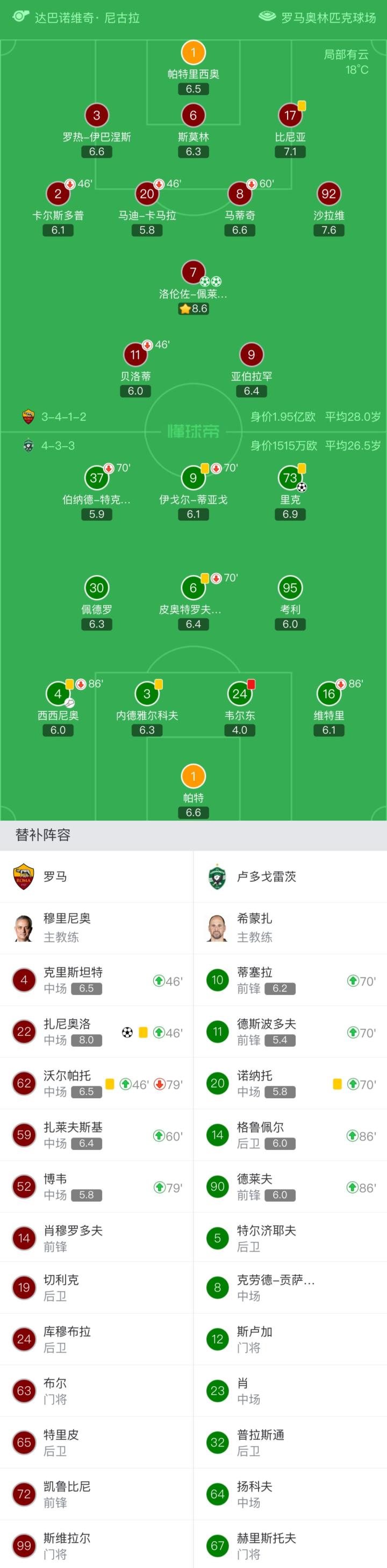387x1568 pixels.
Task: Open the 罗马 team link in substitutes
Action: pyautogui.click(x=55, y=877)
